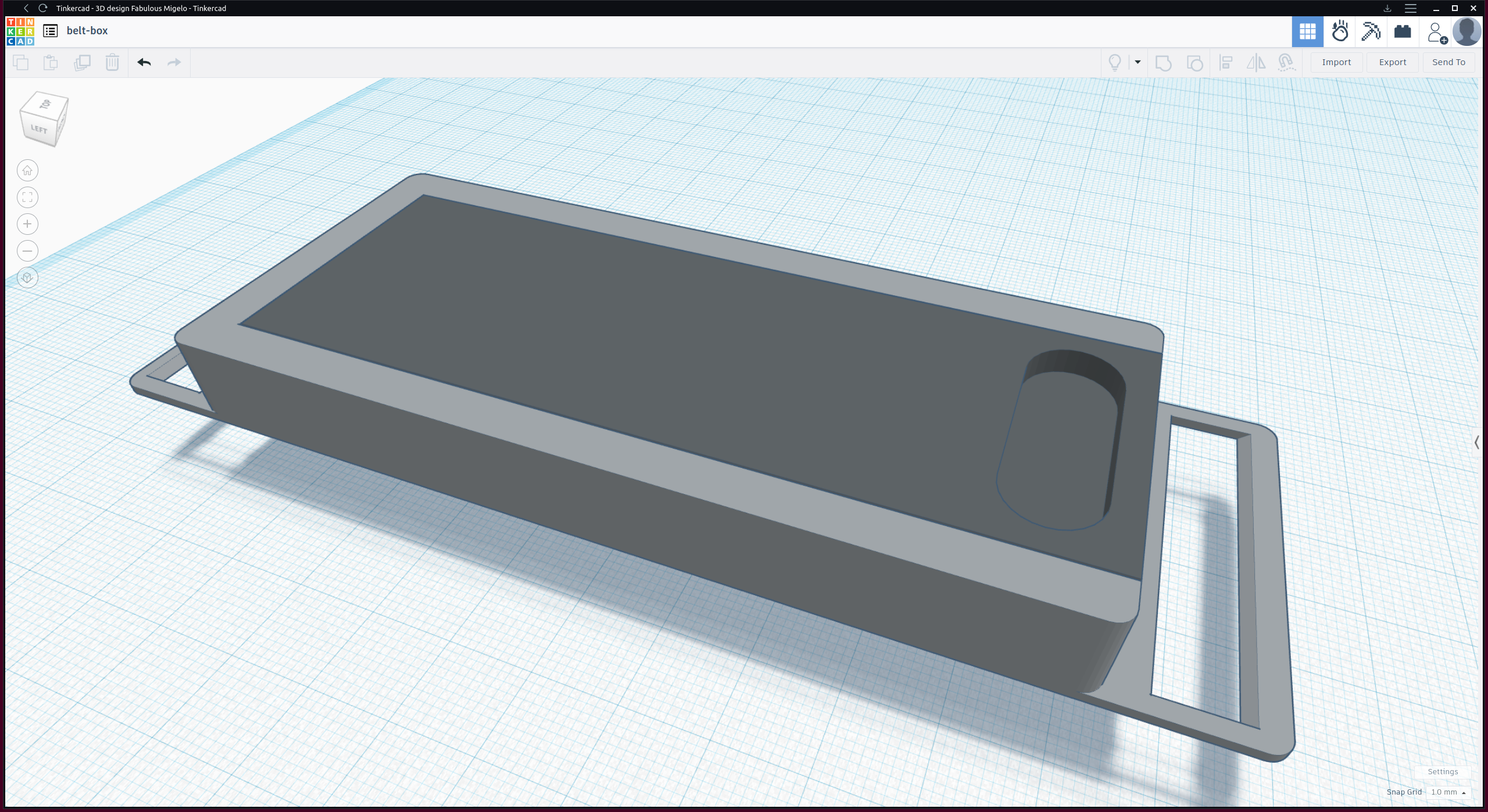Click the Copy toolbar icon
Image resolution: width=1488 pixels, height=812 pixels.
coord(20,62)
